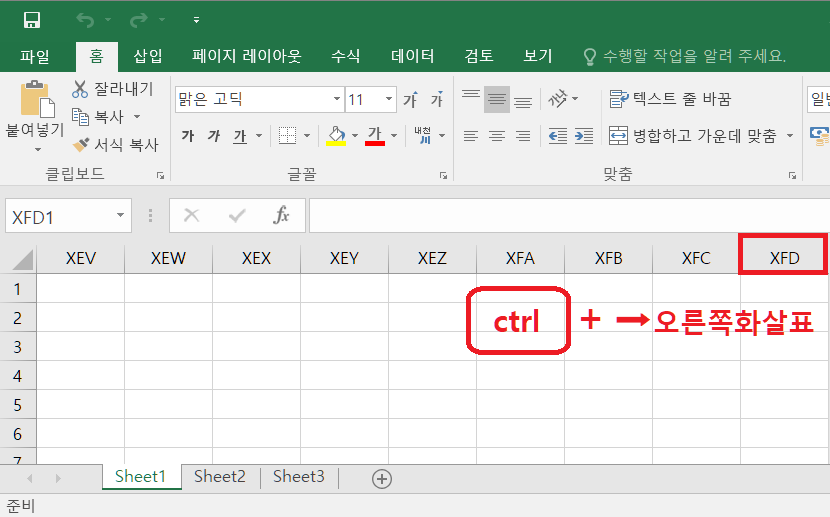
Task: Switch to the 수식 tab
Action: 346,56
